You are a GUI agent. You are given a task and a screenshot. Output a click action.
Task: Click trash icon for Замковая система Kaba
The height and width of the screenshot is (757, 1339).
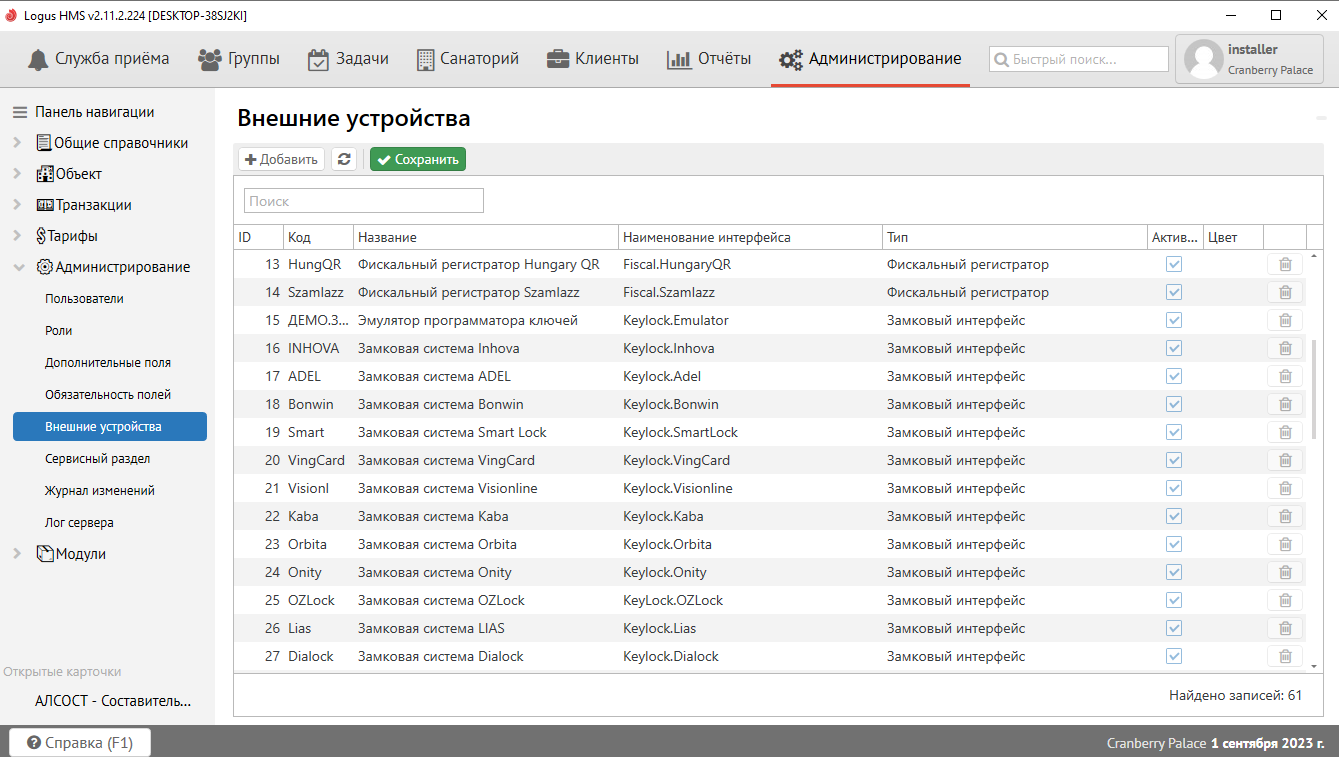[1285, 517]
